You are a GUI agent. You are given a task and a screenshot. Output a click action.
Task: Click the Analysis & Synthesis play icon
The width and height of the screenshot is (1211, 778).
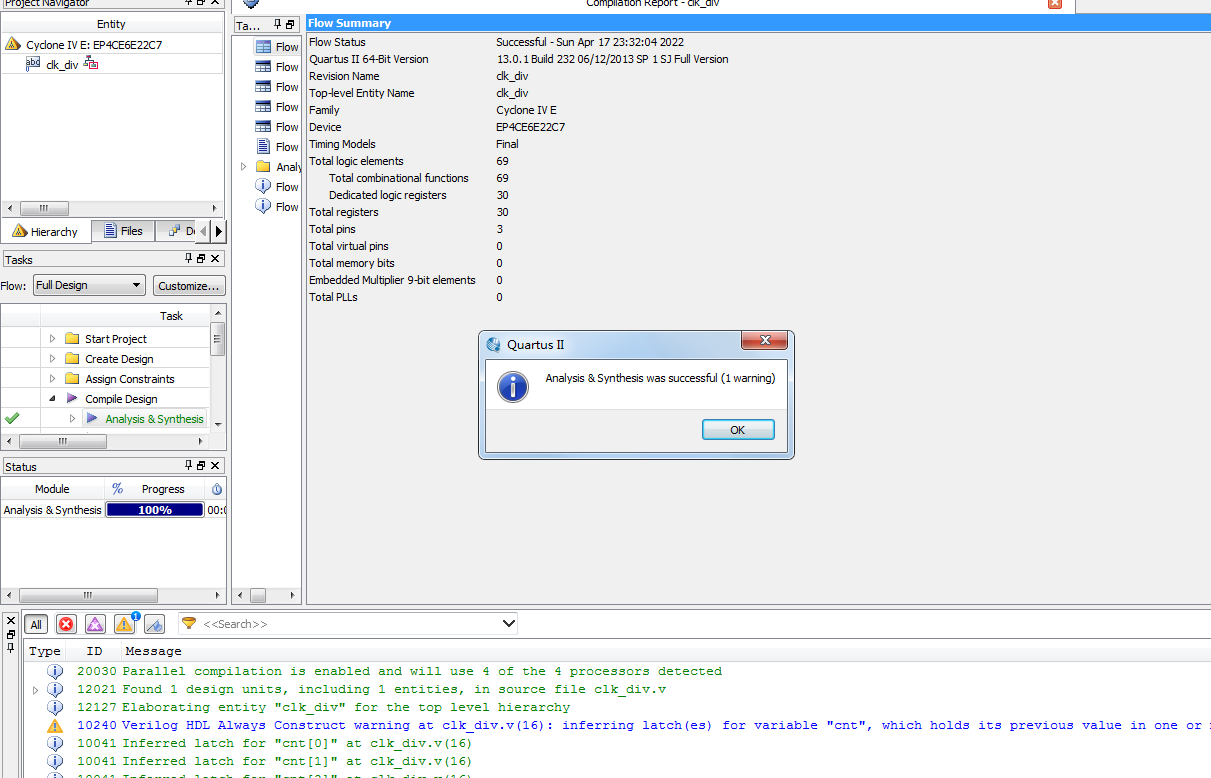tap(92, 419)
